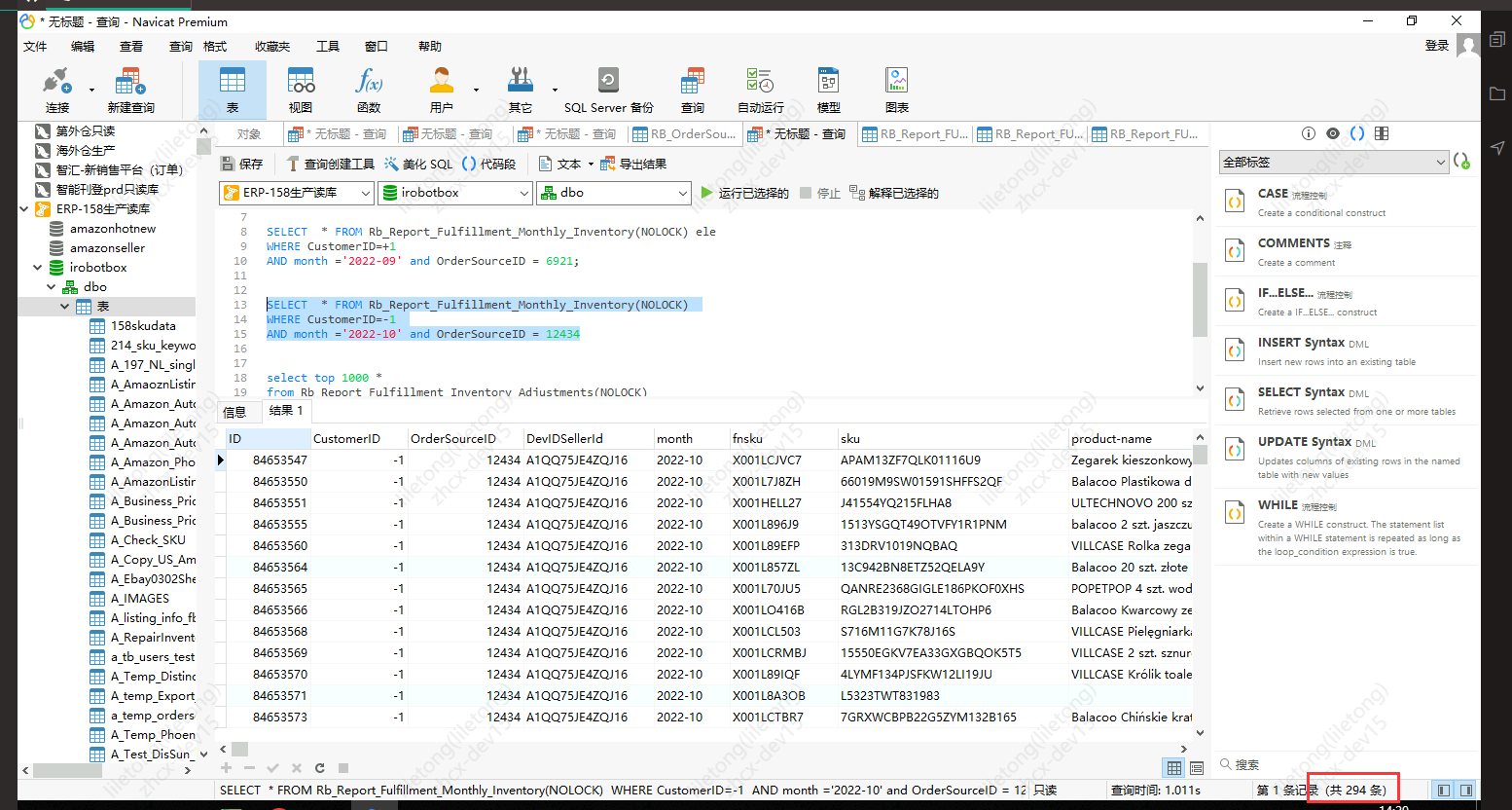
Task: Open the 视图 views toolbar icon
Action: click(301, 90)
